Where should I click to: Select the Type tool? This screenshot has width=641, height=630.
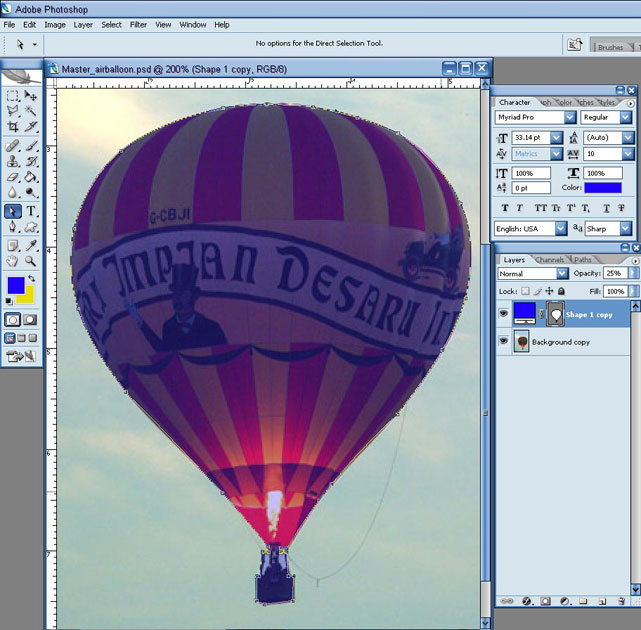click(30, 211)
